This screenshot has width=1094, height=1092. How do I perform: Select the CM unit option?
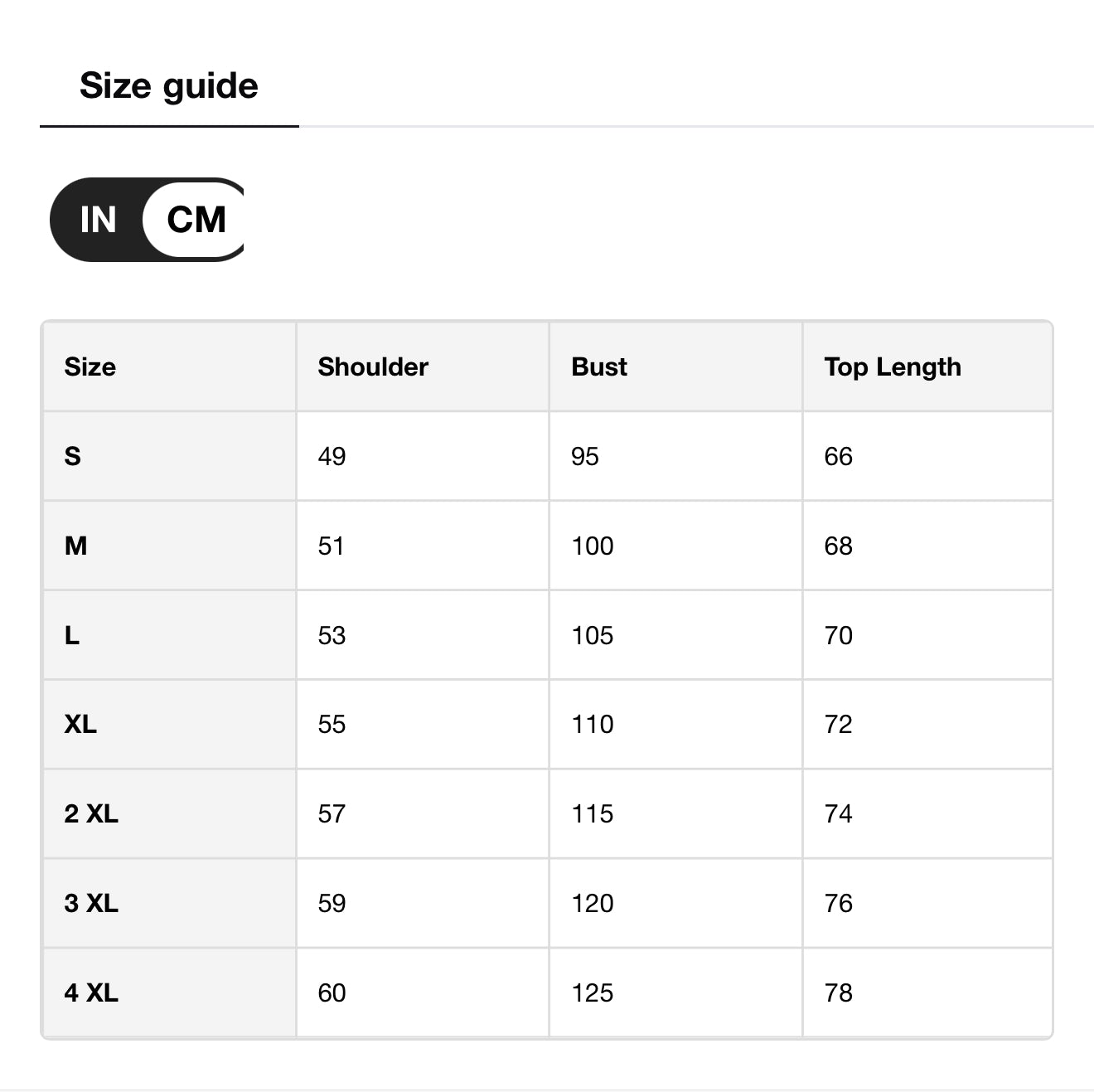pyautogui.click(x=196, y=220)
